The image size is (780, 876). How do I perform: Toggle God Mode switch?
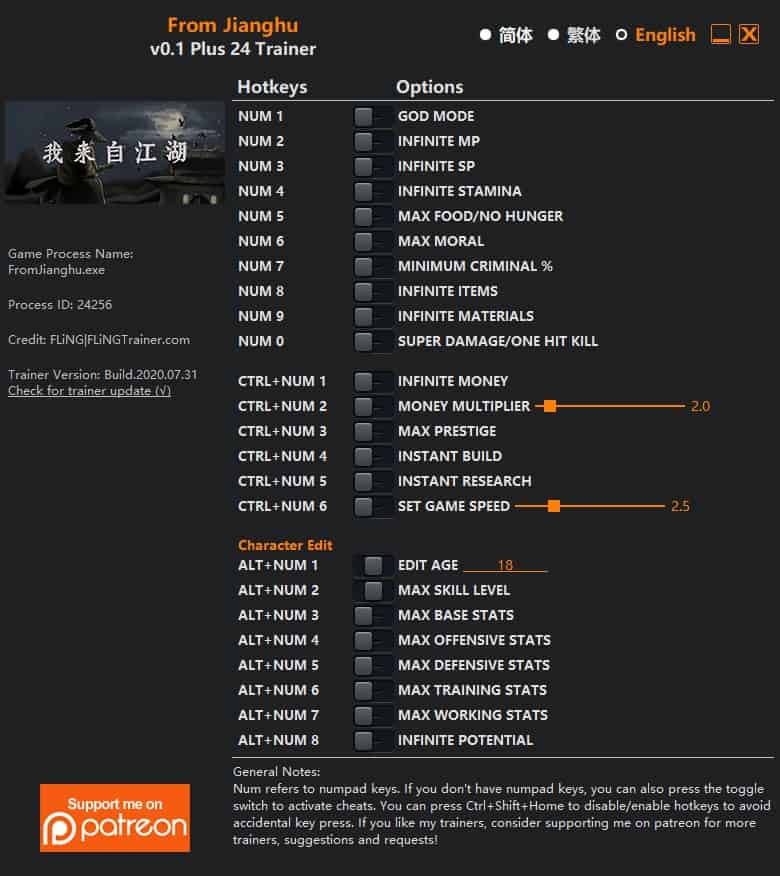click(x=373, y=116)
